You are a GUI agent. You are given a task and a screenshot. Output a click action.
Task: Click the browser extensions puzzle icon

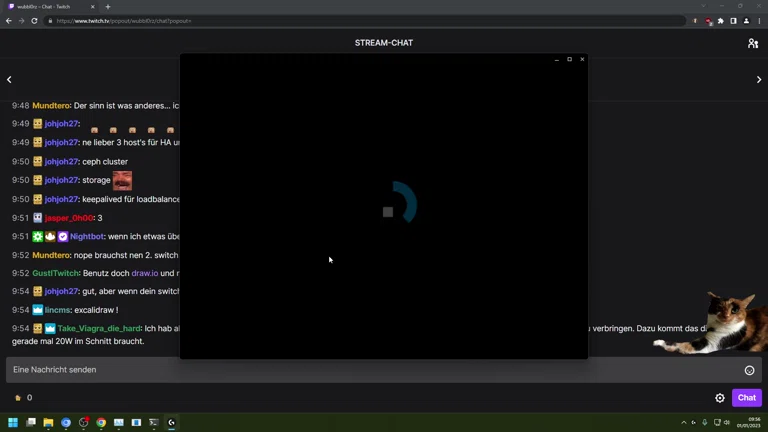pos(721,21)
